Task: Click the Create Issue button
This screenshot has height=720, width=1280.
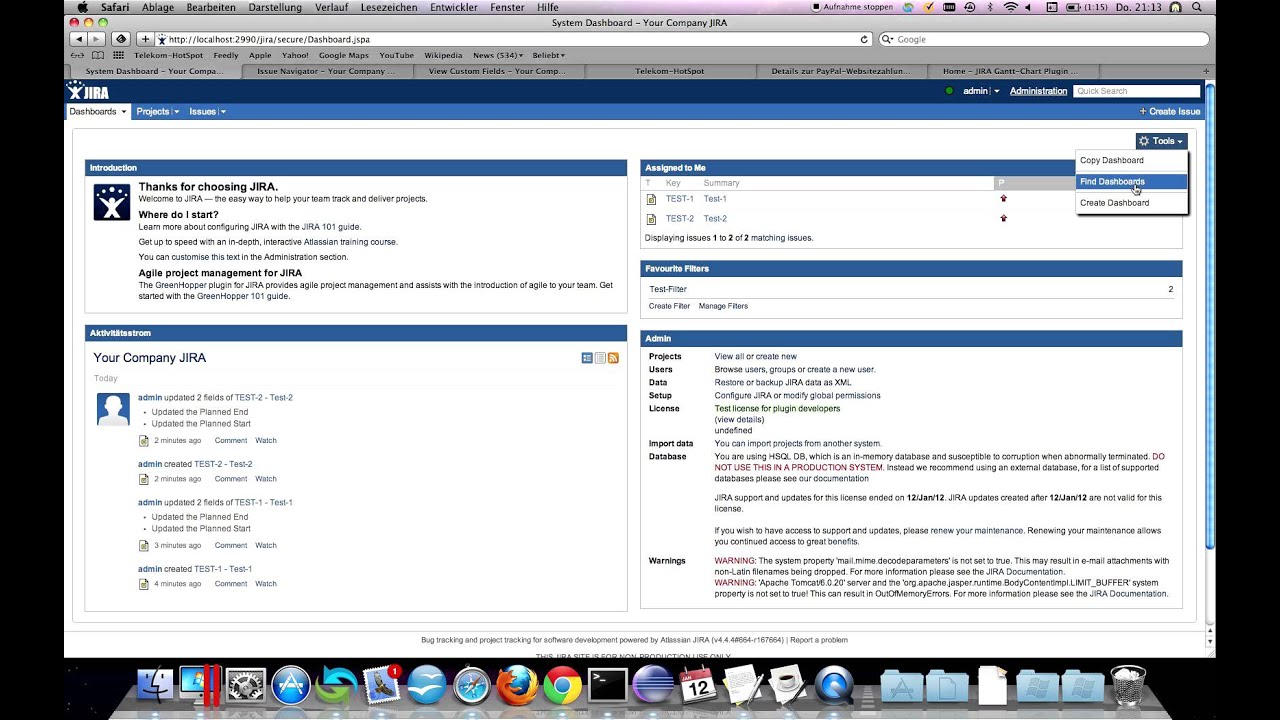Action: point(1169,112)
